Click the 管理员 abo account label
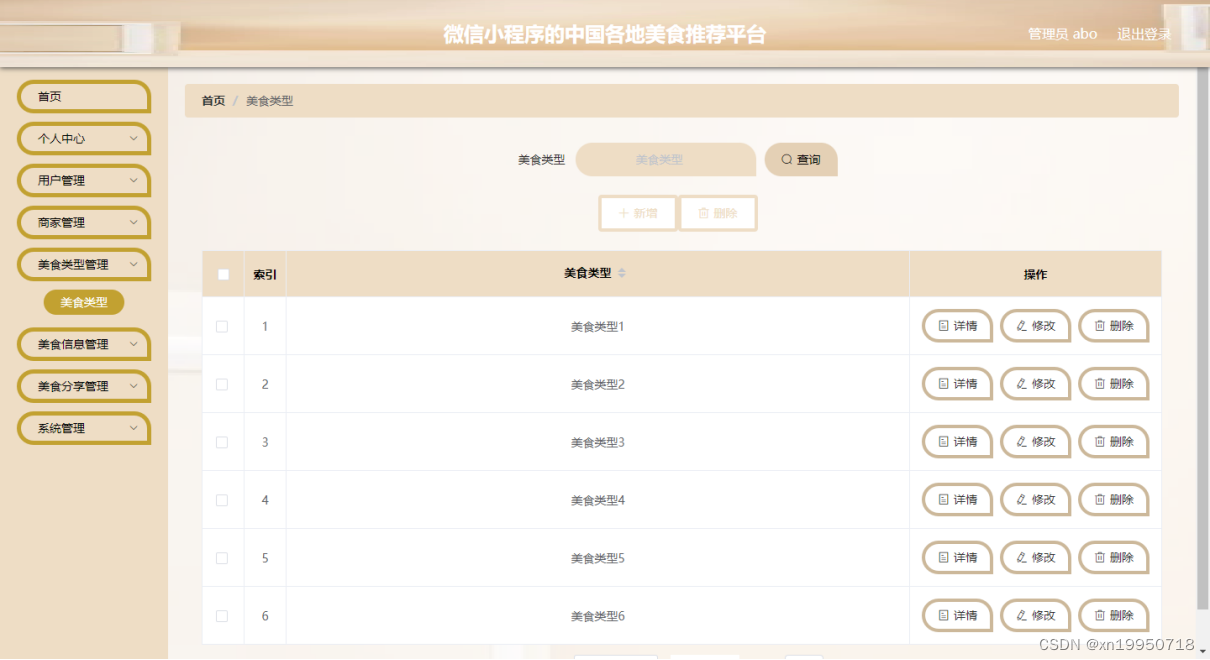Image resolution: width=1210 pixels, height=660 pixels. pyautogui.click(x=1062, y=34)
